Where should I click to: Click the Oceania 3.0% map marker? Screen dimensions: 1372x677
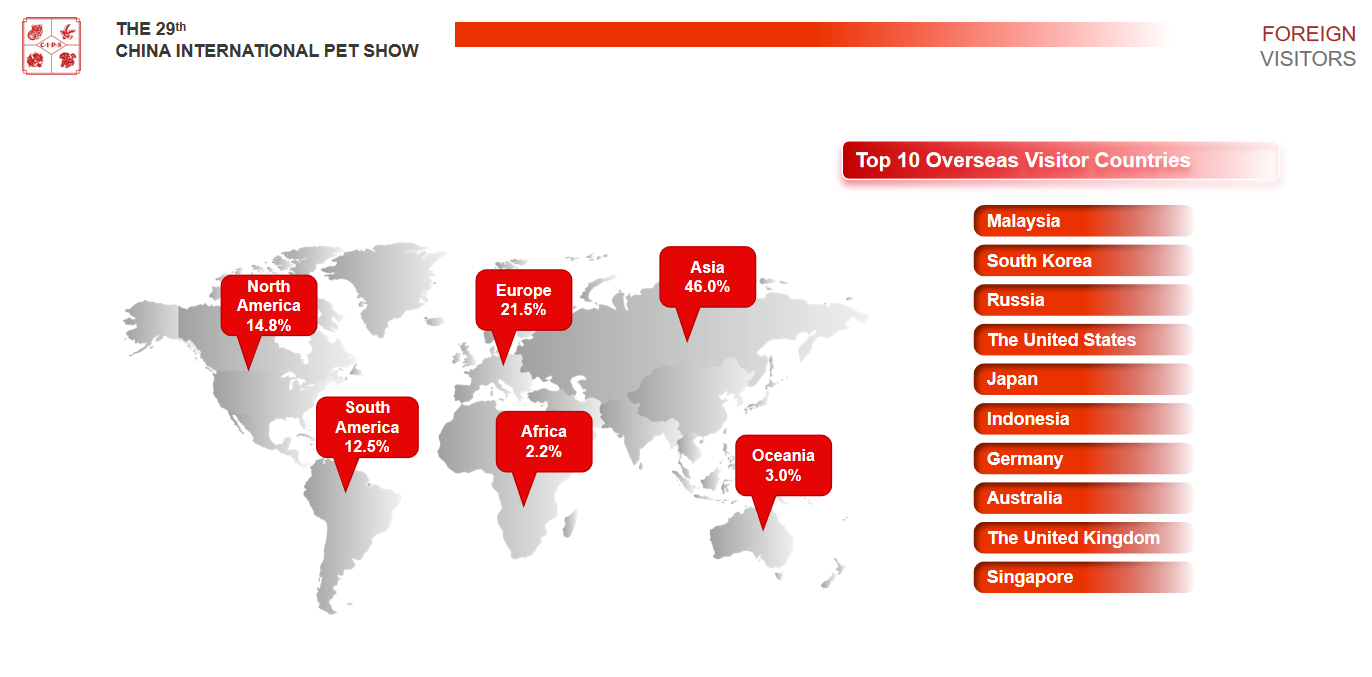(783, 465)
